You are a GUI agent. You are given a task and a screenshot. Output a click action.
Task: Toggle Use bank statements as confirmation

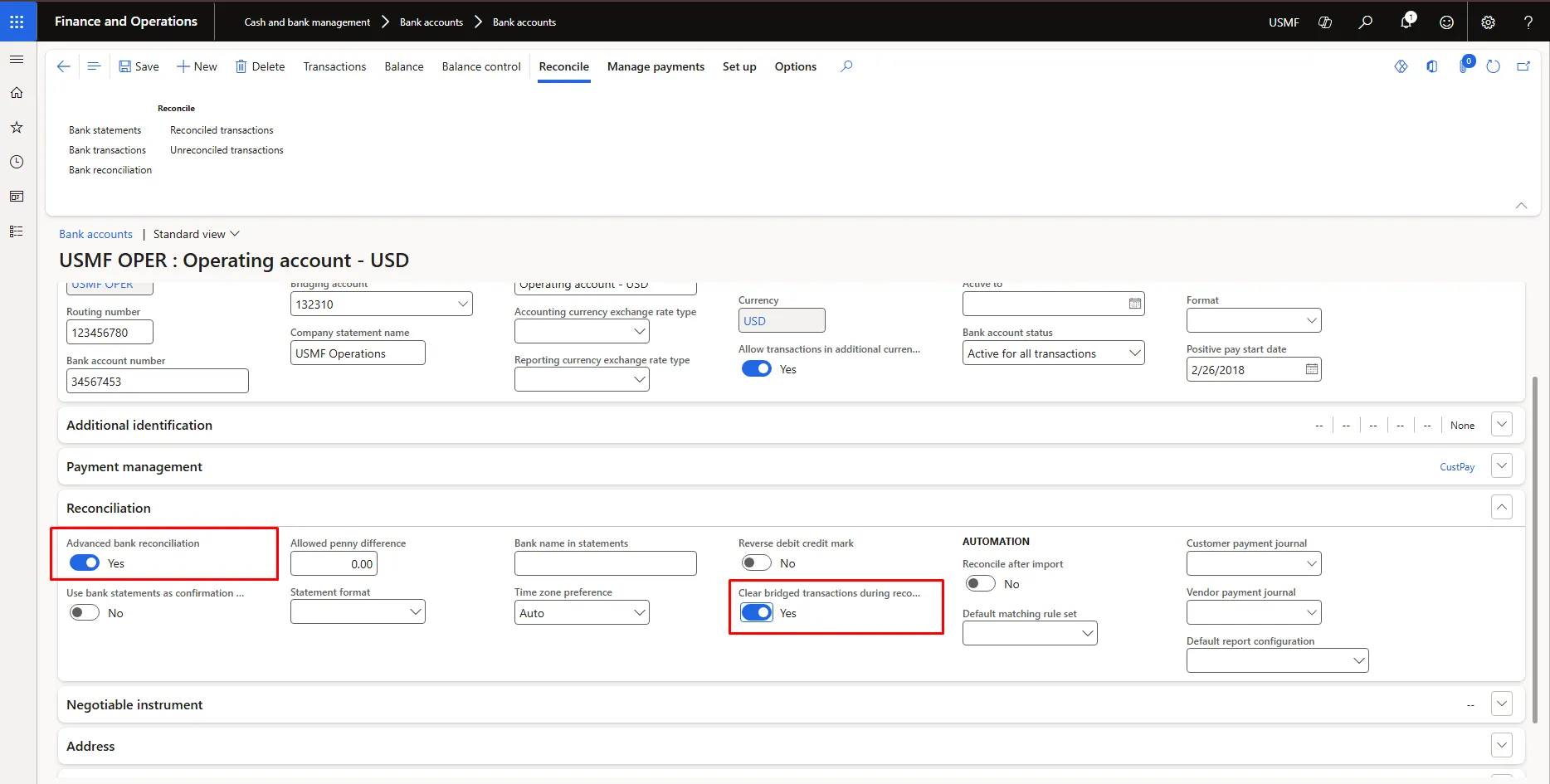tap(85, 613)
